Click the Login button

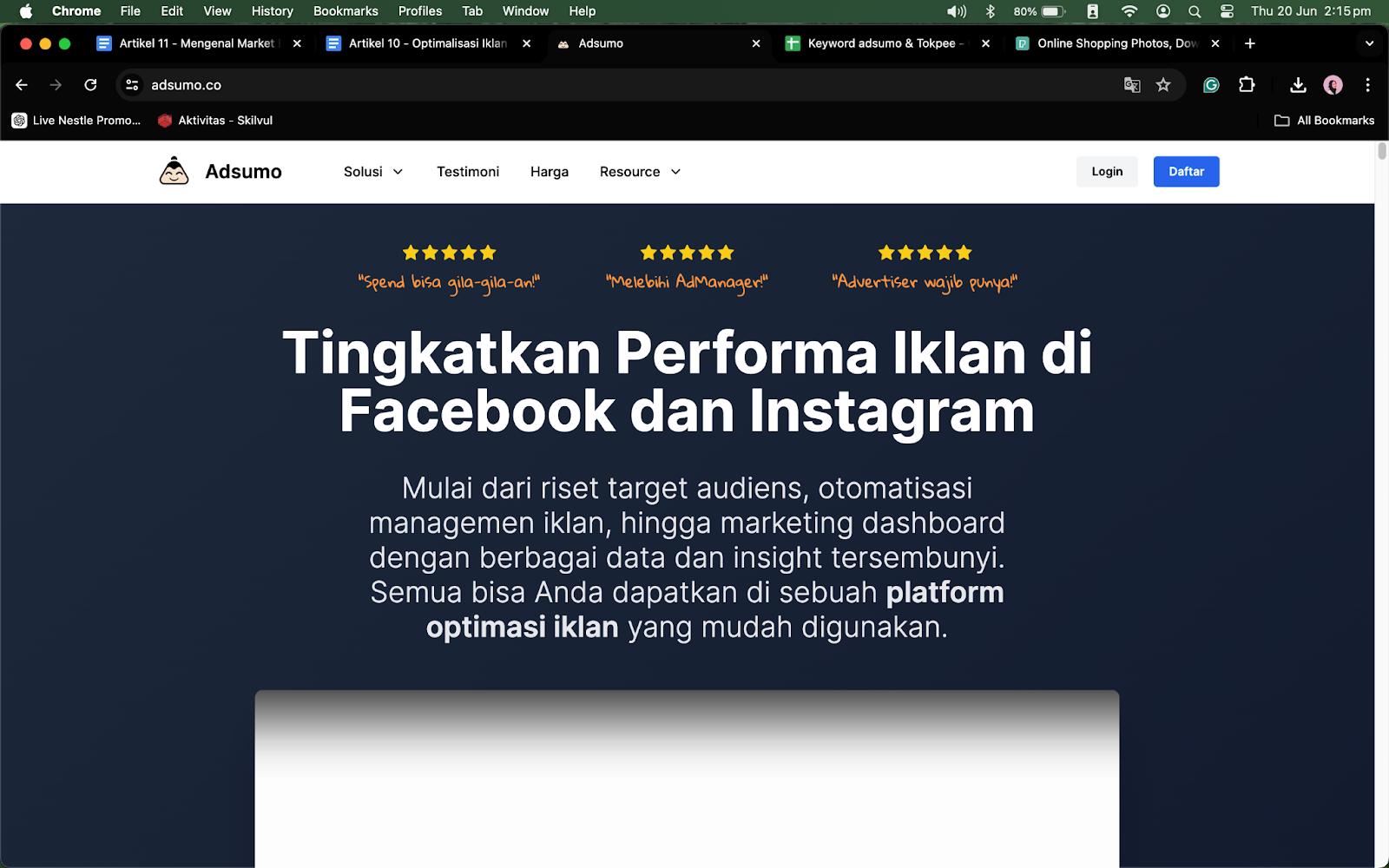coord(1107,172)
